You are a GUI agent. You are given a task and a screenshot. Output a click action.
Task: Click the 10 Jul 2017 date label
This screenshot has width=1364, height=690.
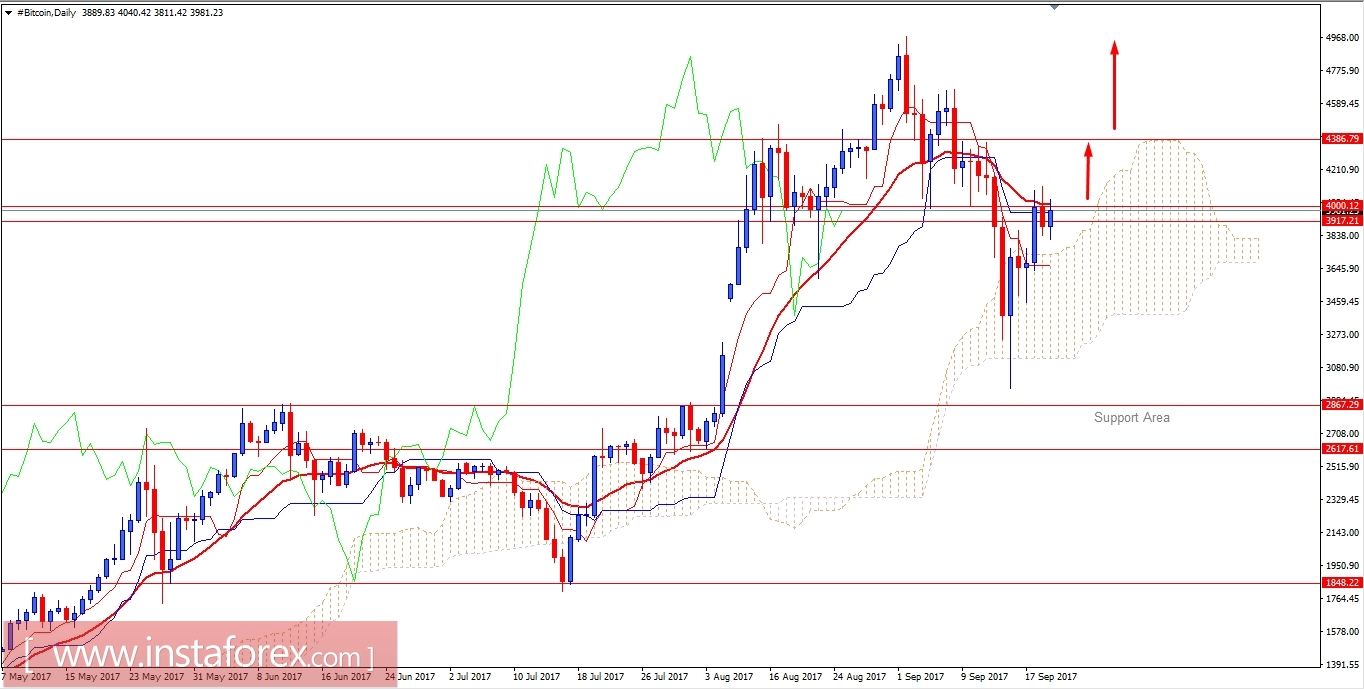pyautogui.click(x=537, y=677)
